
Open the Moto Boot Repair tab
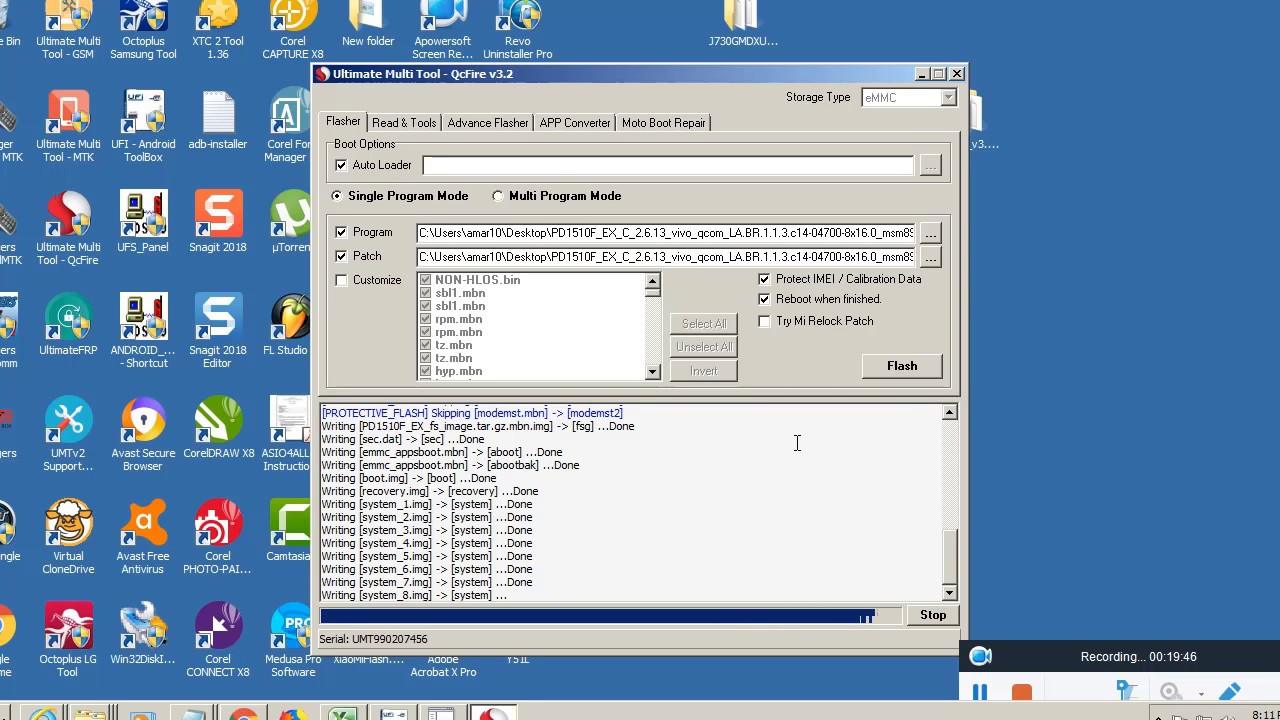coord(664,123)
